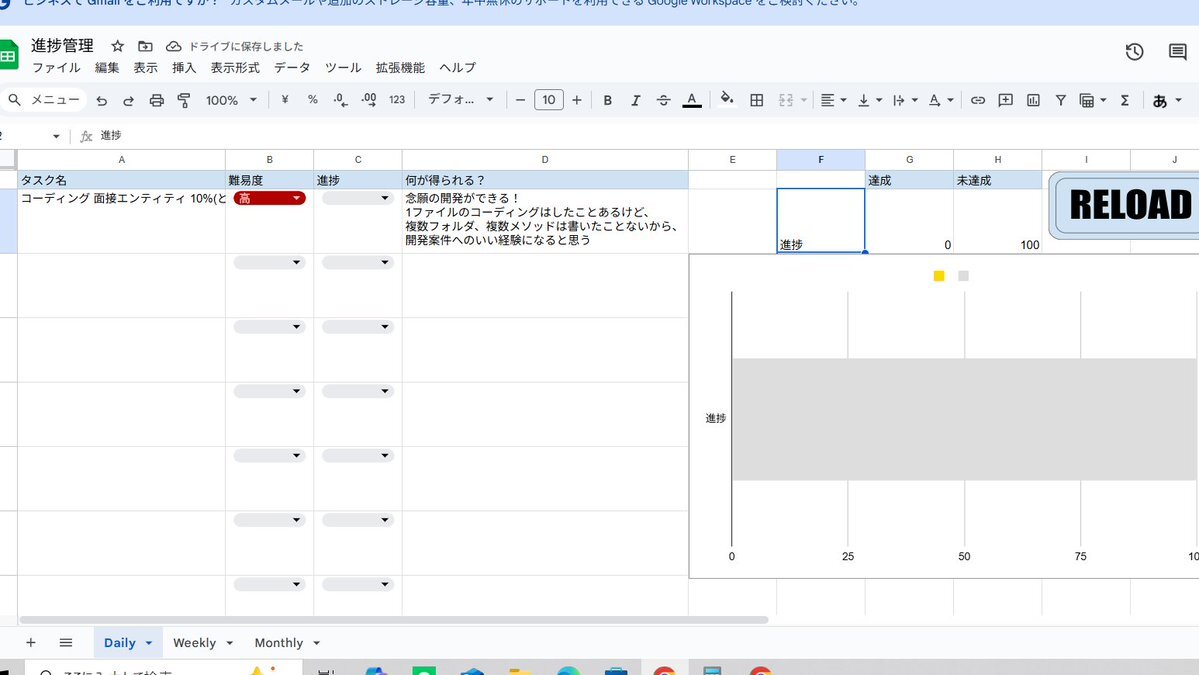Toggle bold formatting
Viewport: 1199px width, 675px height.
[x=607, y=100]
